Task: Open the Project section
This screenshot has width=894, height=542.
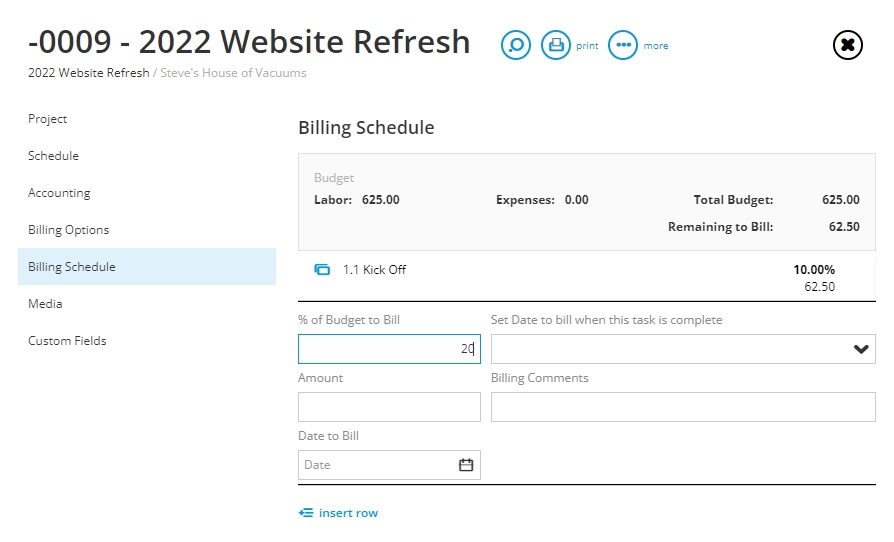Action: click(47, 119)
